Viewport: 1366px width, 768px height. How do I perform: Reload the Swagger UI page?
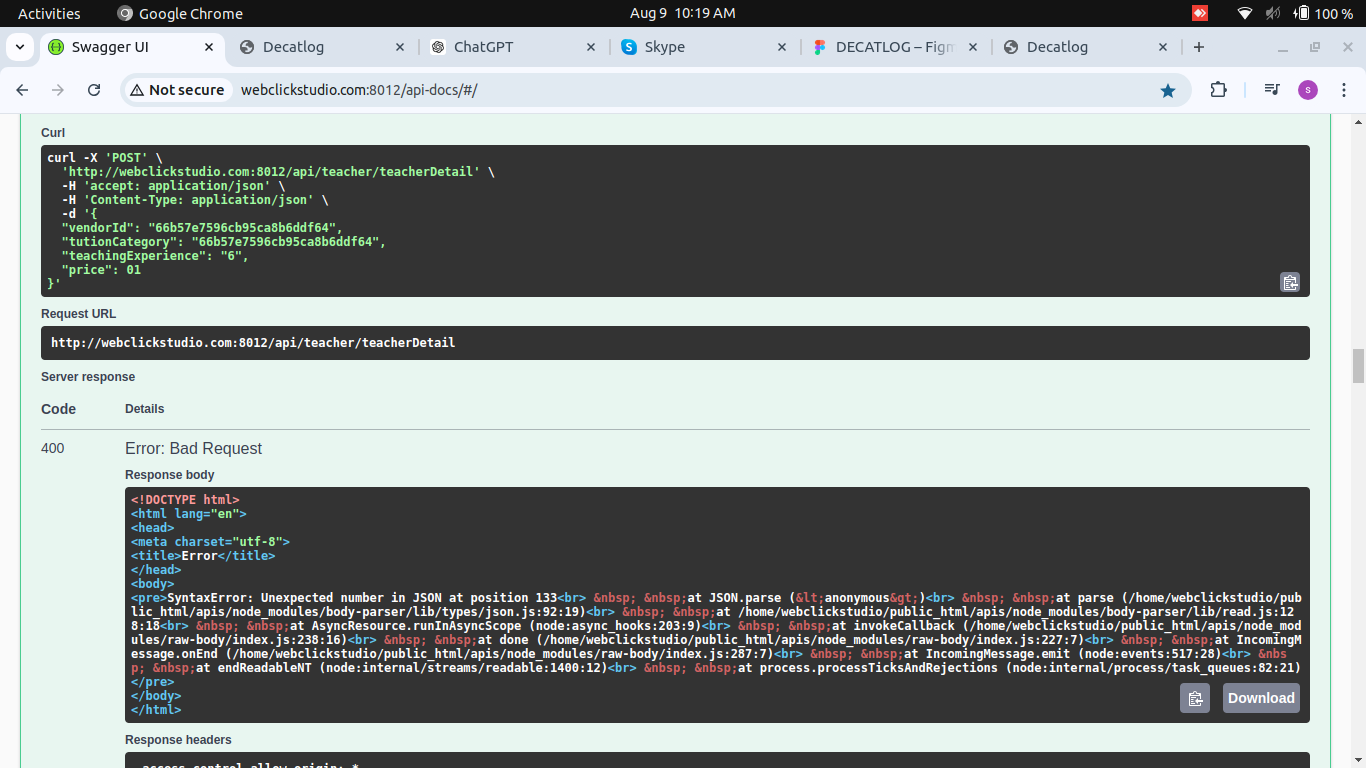tap(94, 90)
